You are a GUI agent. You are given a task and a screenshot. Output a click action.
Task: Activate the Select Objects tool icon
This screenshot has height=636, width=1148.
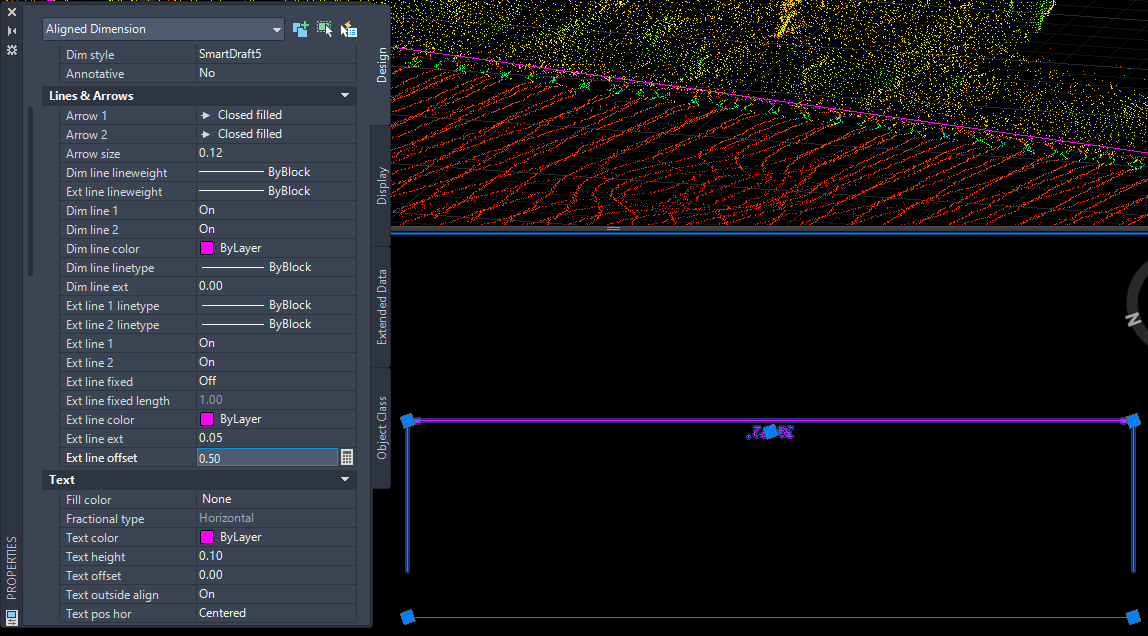coord(324,29)
